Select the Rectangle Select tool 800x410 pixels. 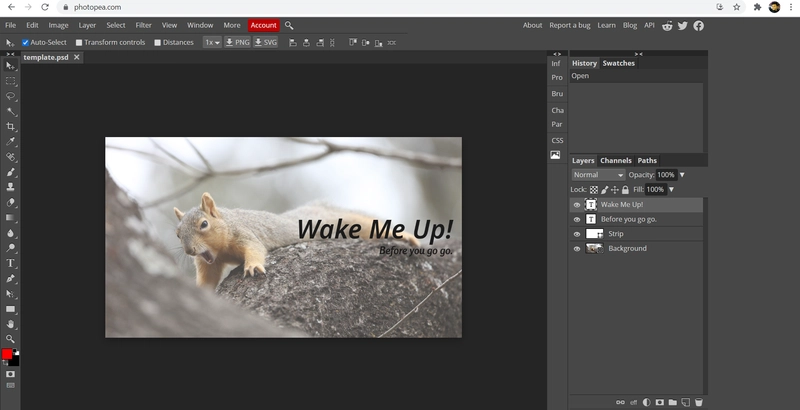point(11,81)
